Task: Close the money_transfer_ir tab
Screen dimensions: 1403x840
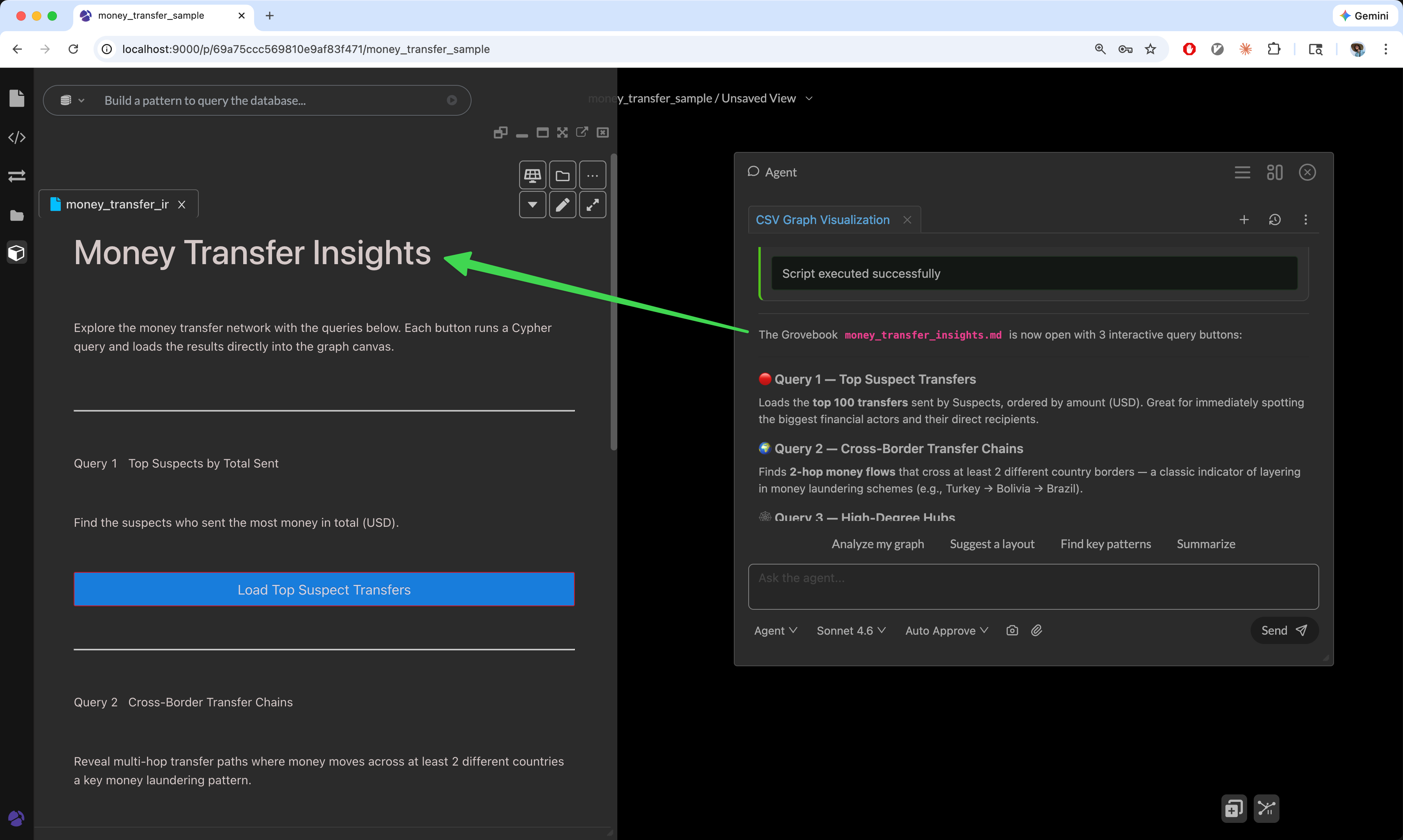Action: pyautogui.click(x=182, y=204)
